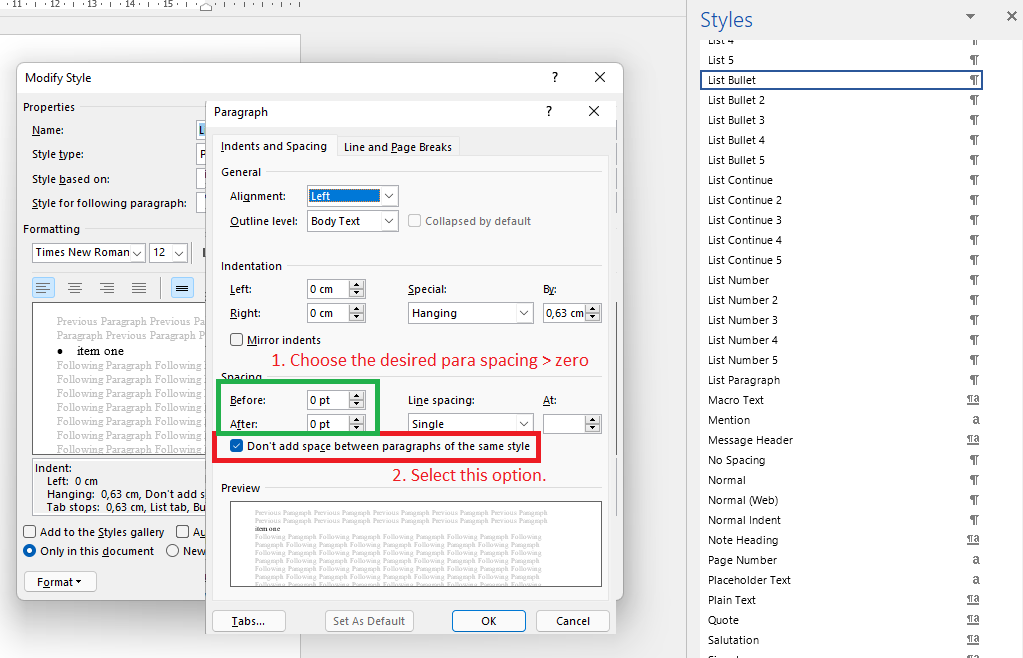This screenshot has height=658, width=1023.
Task: Click Cancel in Paragraph dialog
Action: pyautogui.click(x=573, y=621)
